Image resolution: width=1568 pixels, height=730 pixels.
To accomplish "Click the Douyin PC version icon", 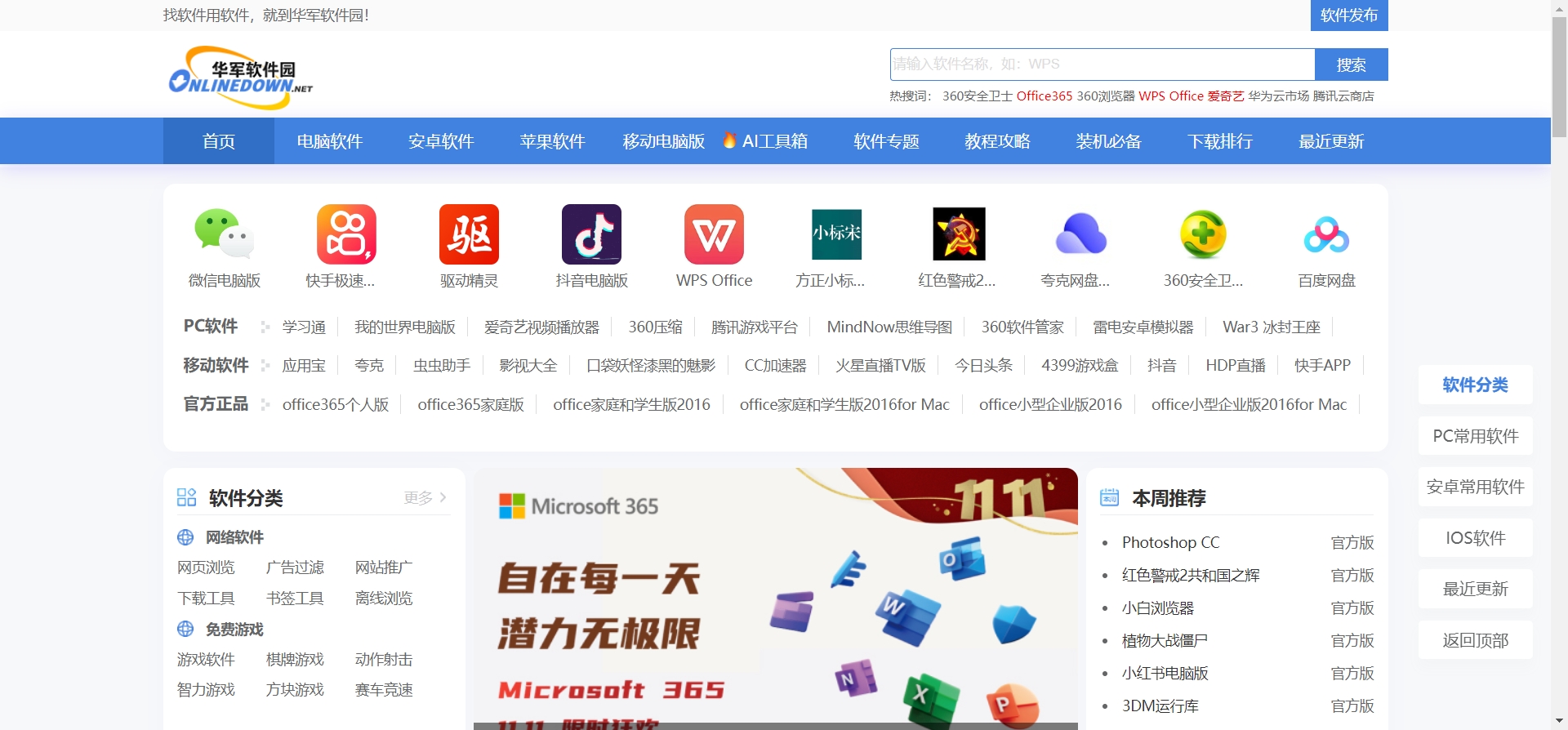I will coord(591,234).
